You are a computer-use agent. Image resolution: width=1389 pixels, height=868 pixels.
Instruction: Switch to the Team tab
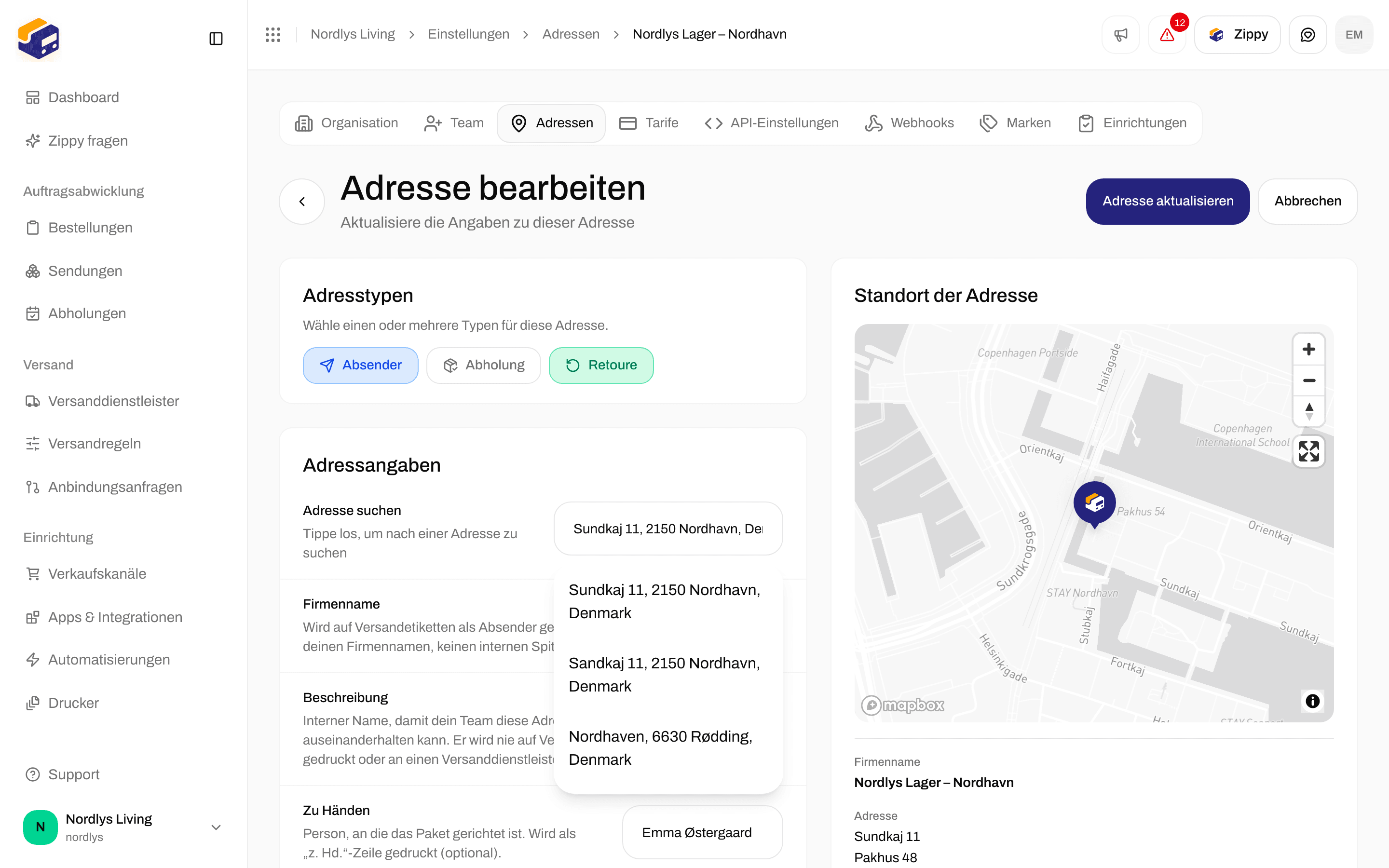click(453, 123)
